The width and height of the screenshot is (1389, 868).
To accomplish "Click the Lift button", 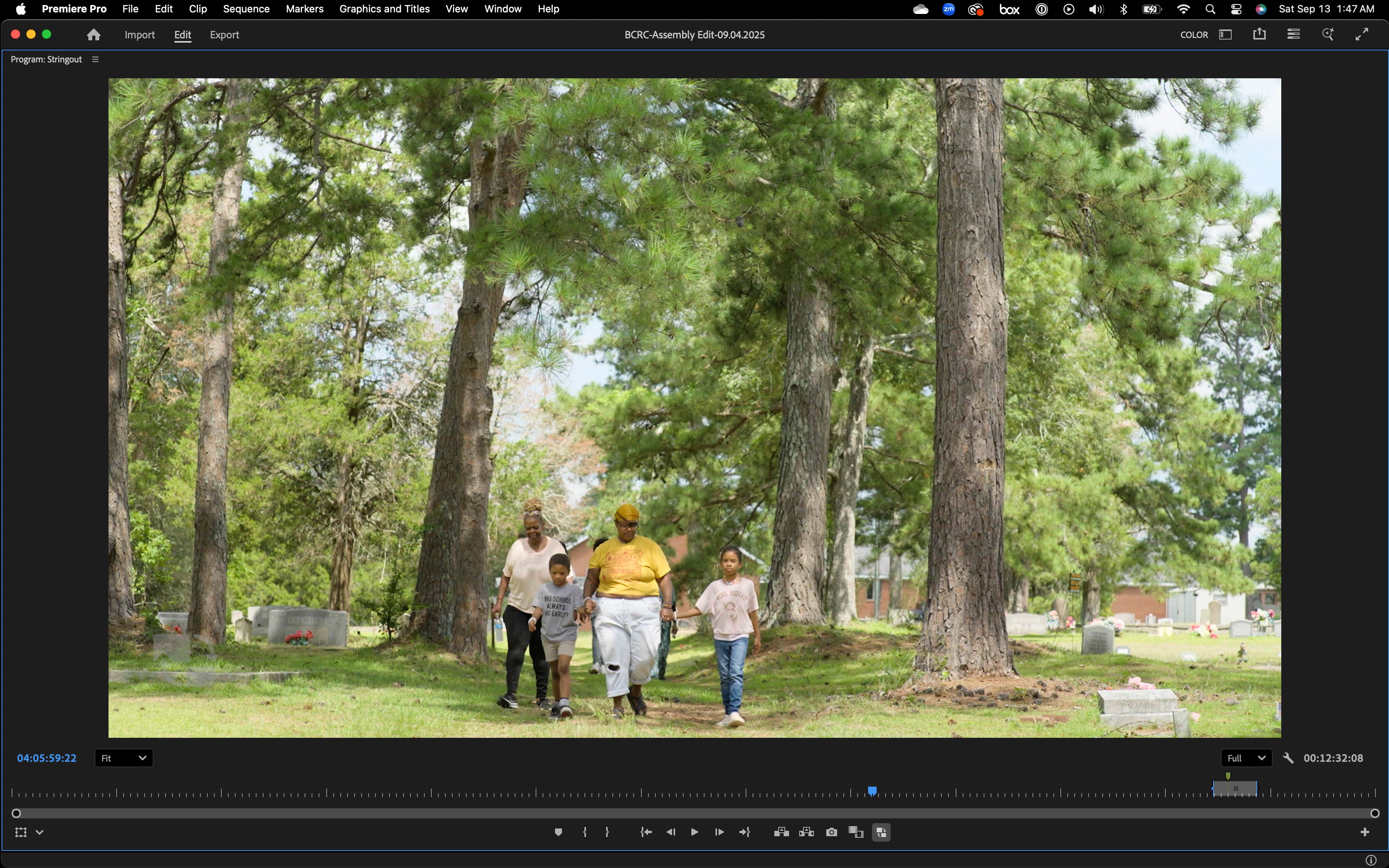I will point(781,832).
